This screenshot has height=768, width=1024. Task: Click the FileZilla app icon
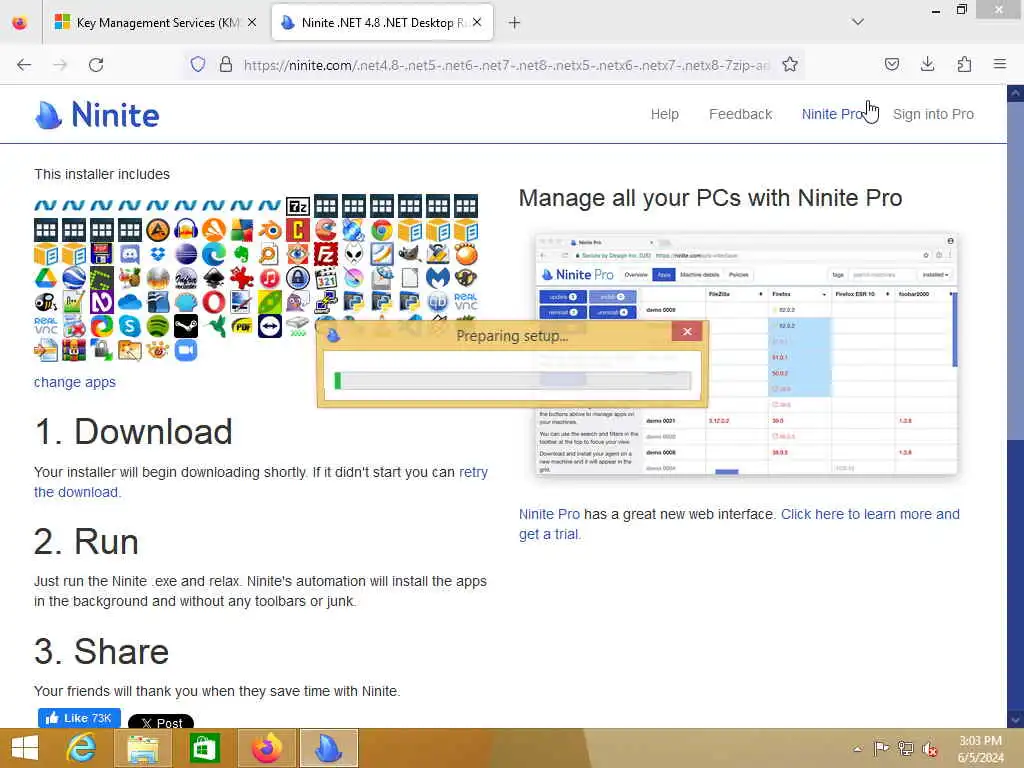(x=326, y=255)
